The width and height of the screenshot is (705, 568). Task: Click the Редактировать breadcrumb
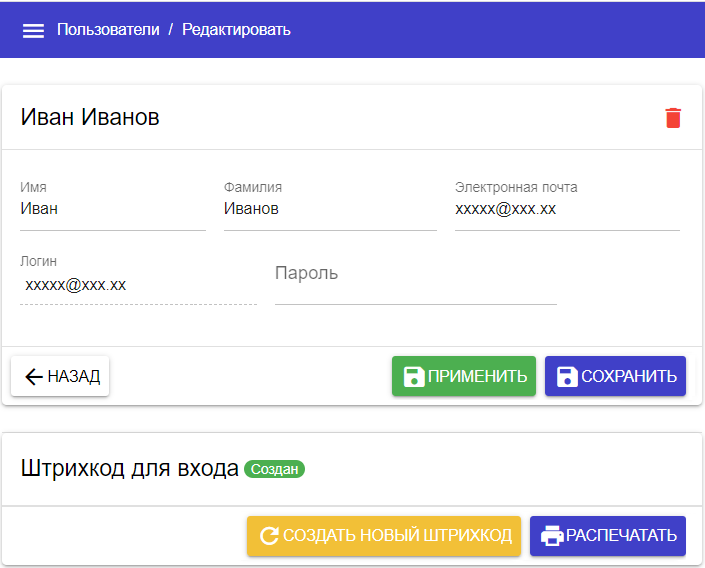pyautogui.click(x=236, y=30)
